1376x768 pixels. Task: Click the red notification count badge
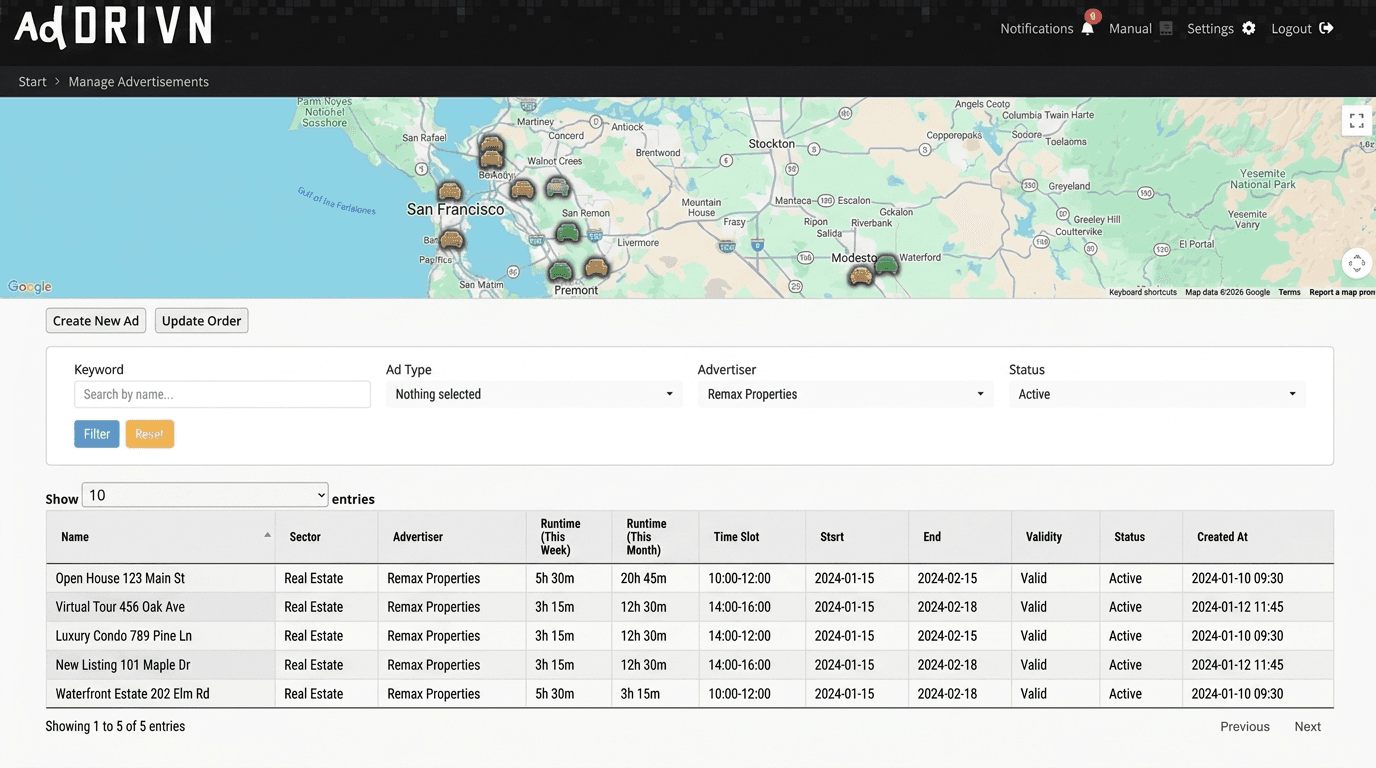1093,16
